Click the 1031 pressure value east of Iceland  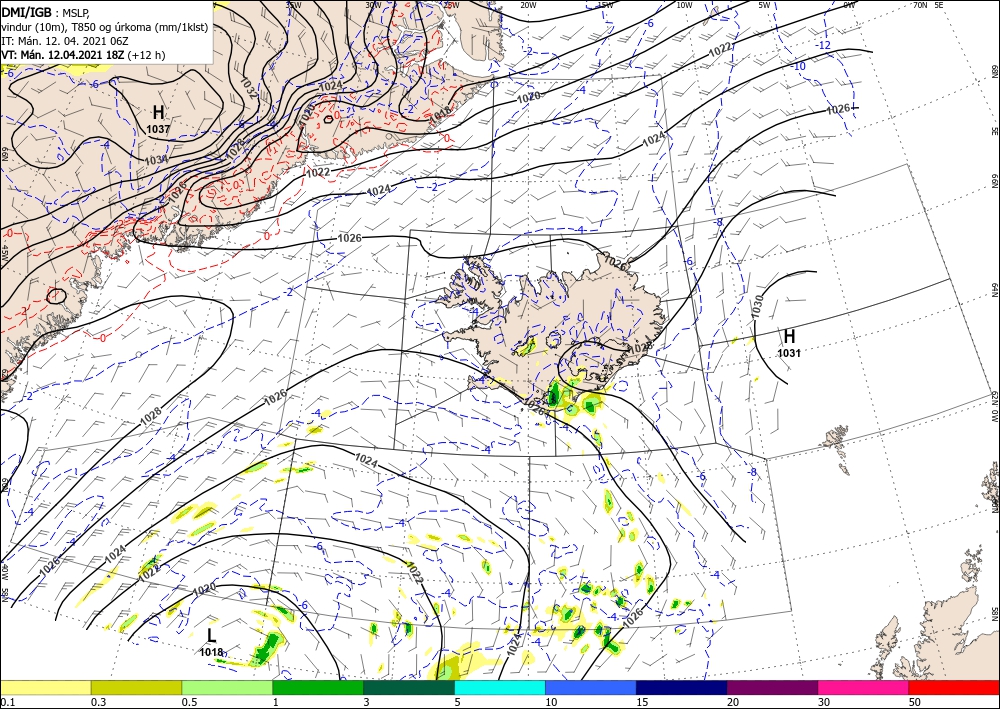(789, 353)
